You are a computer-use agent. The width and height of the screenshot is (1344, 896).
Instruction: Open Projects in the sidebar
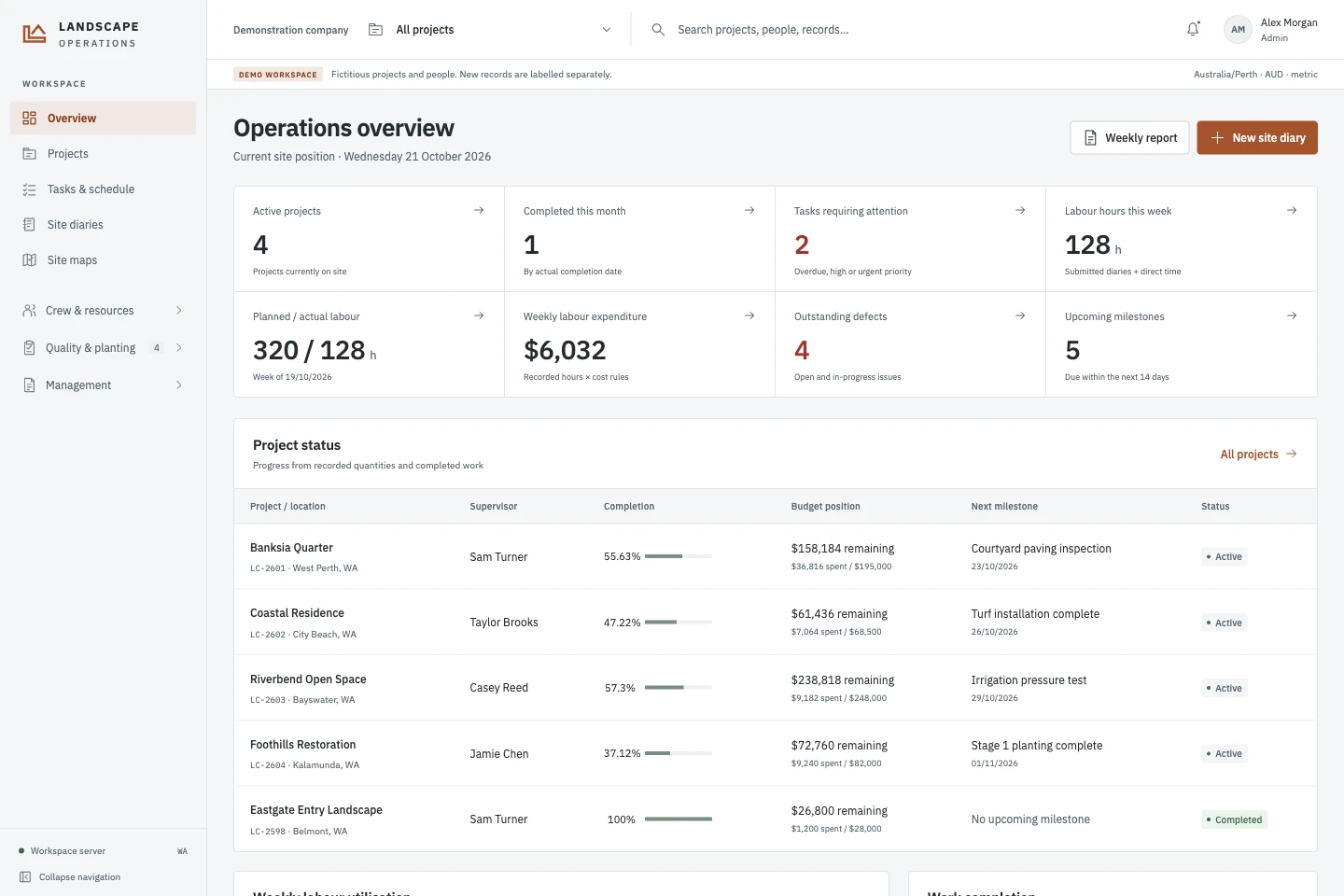click(x=103, y=154)
